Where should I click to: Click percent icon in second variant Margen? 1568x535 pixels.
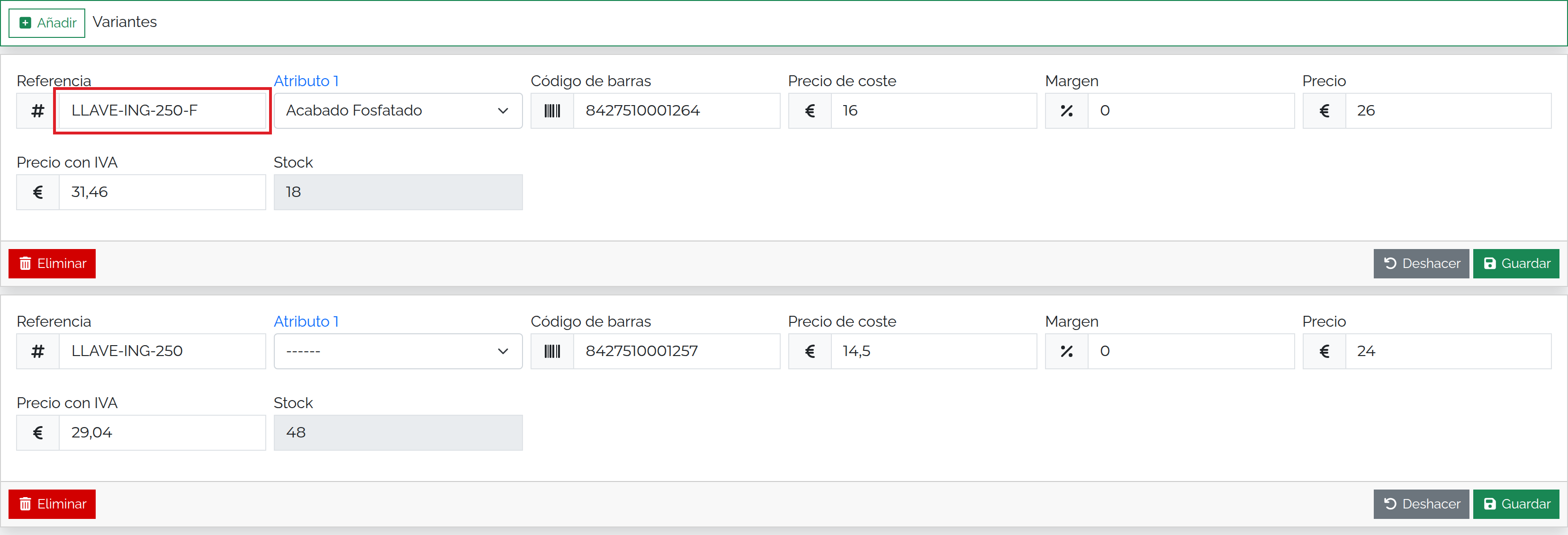click(x=1066, y=351)
